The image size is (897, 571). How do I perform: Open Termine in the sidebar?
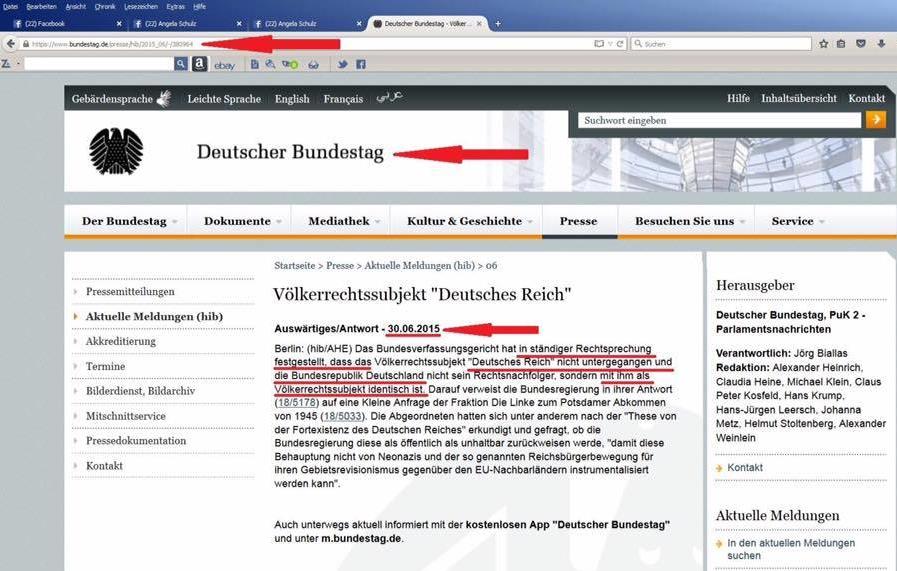tap(105, 366)
